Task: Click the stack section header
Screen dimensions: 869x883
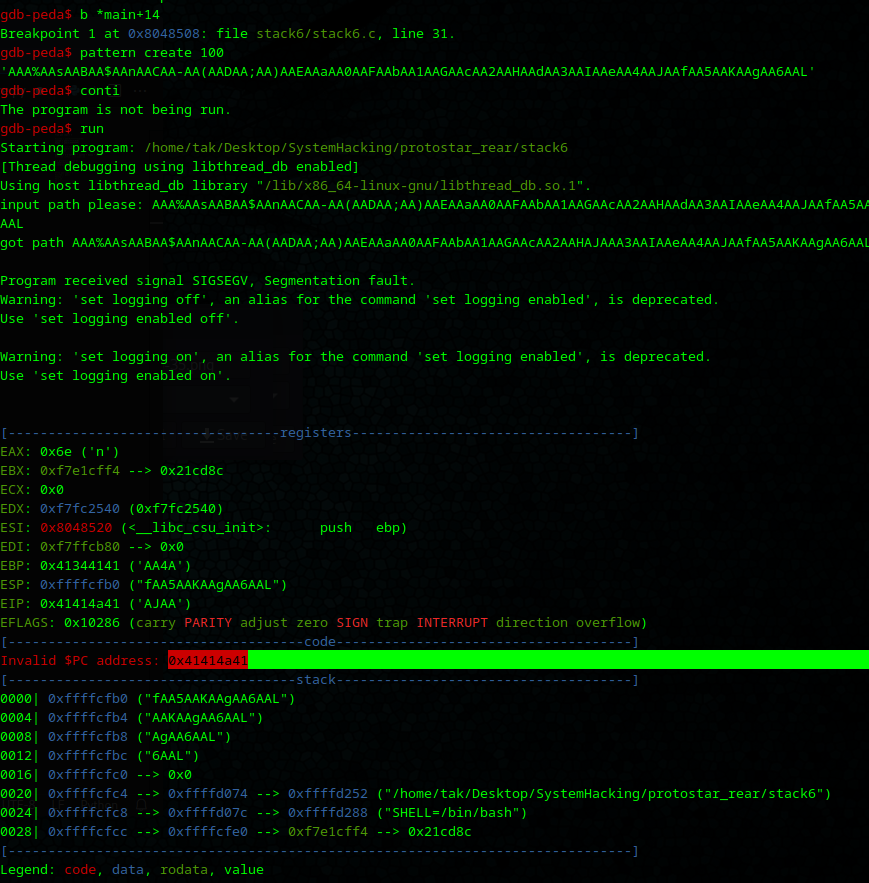Action: click(319, 680)
